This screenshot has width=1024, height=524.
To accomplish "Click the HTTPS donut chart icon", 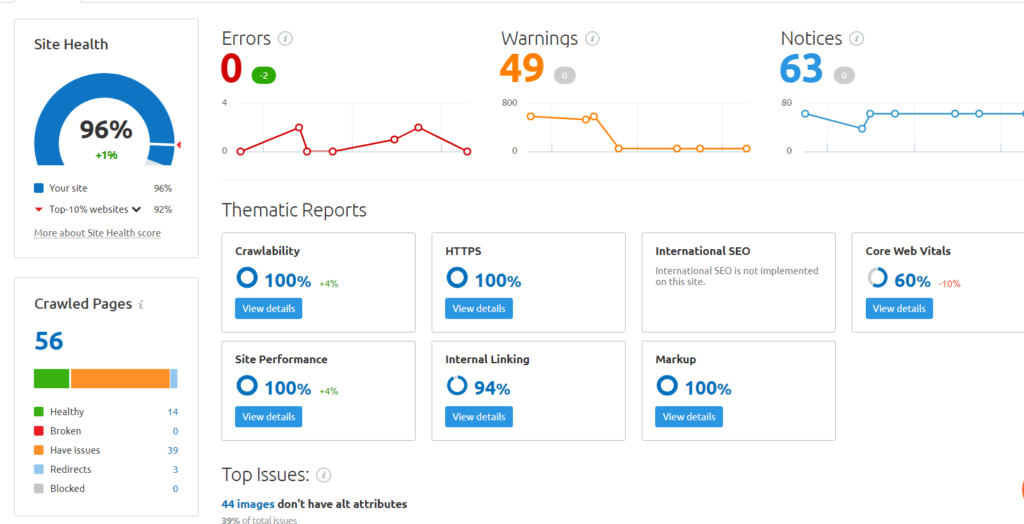I will click(x=457, y=278).
